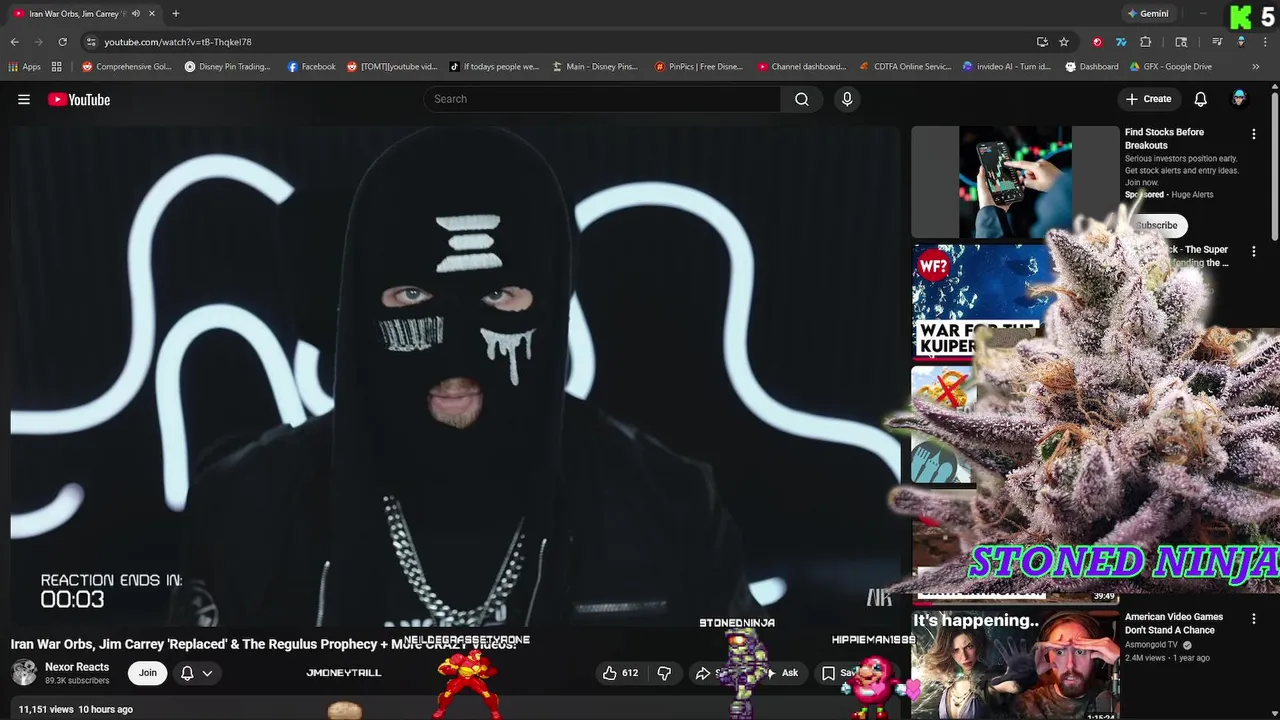Go back with browser back arrow
The image size is (1280, 720).
tap(14, 42)
